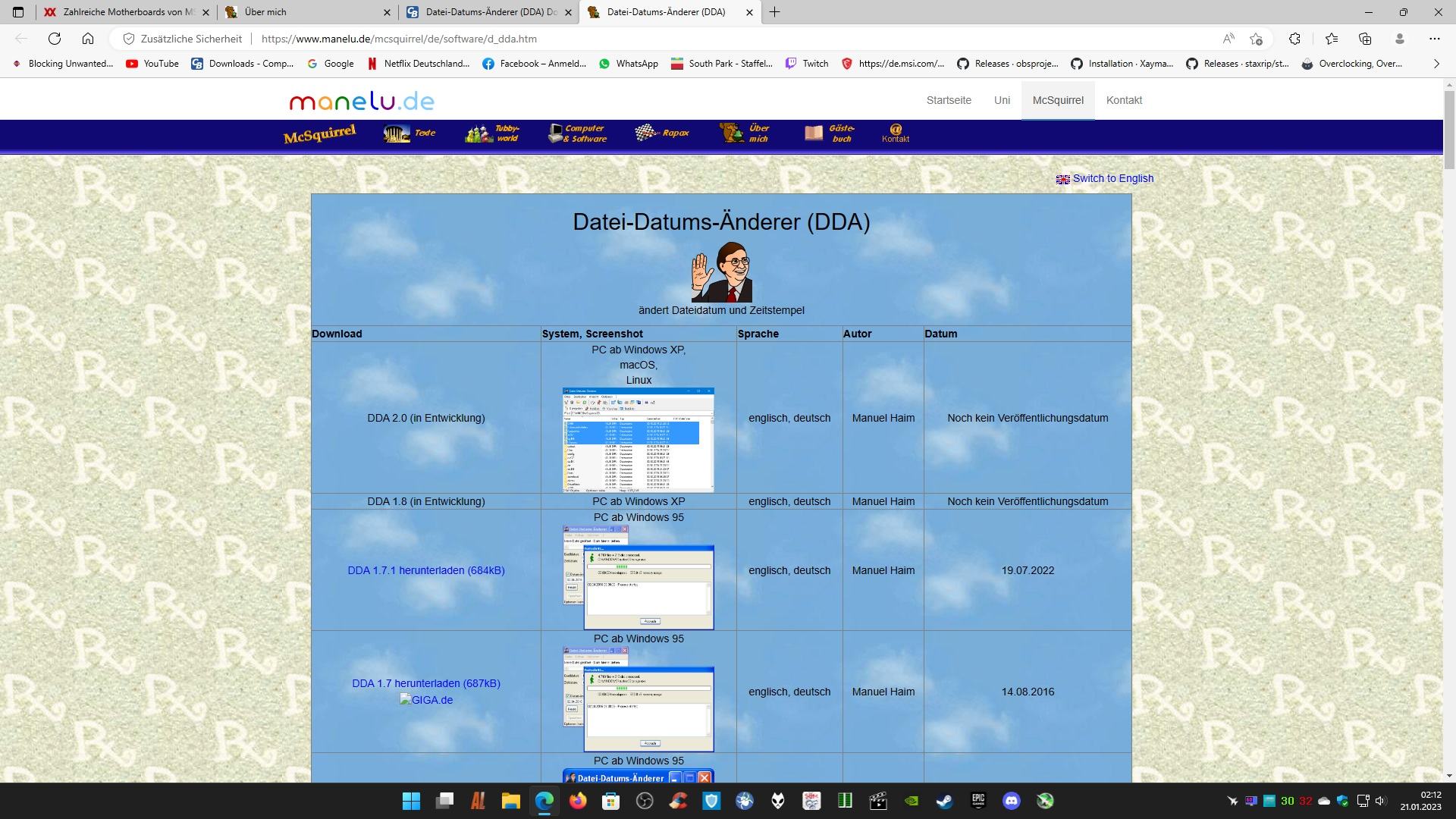Open the Tubby-world section
The height and width of the screenshot is (819, 1456).
[492, 133]
